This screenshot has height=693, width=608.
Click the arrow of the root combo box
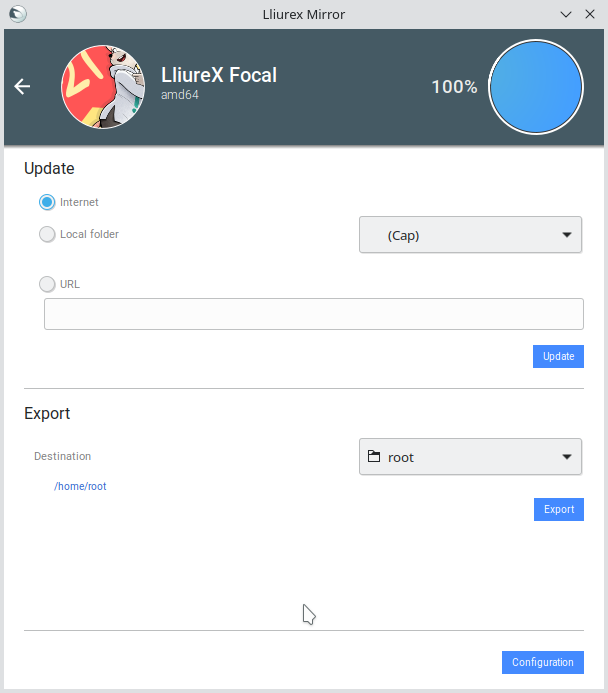tap(567, 457)
